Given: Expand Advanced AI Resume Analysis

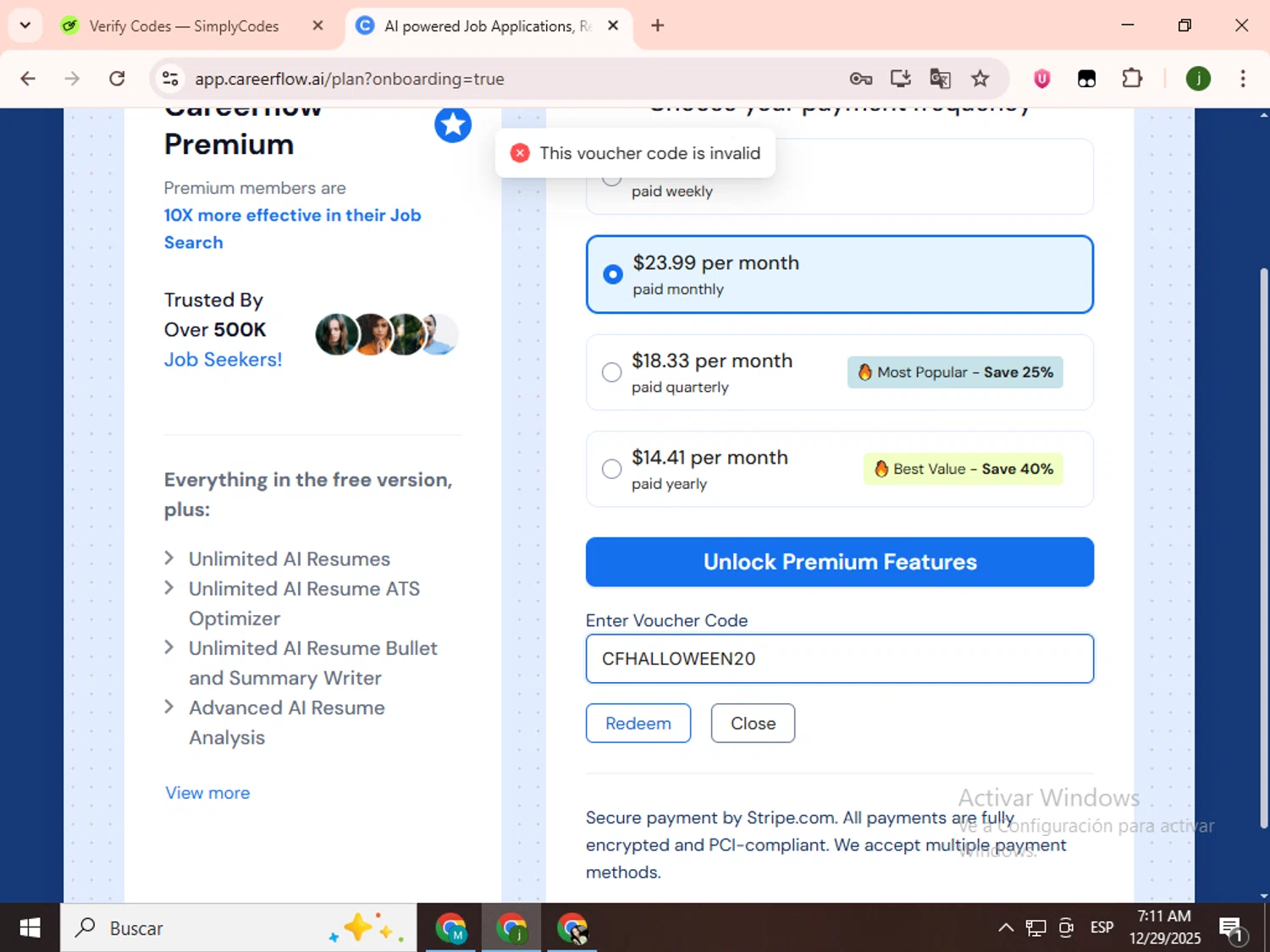Looking at the screenshot, I should (168, 707).
